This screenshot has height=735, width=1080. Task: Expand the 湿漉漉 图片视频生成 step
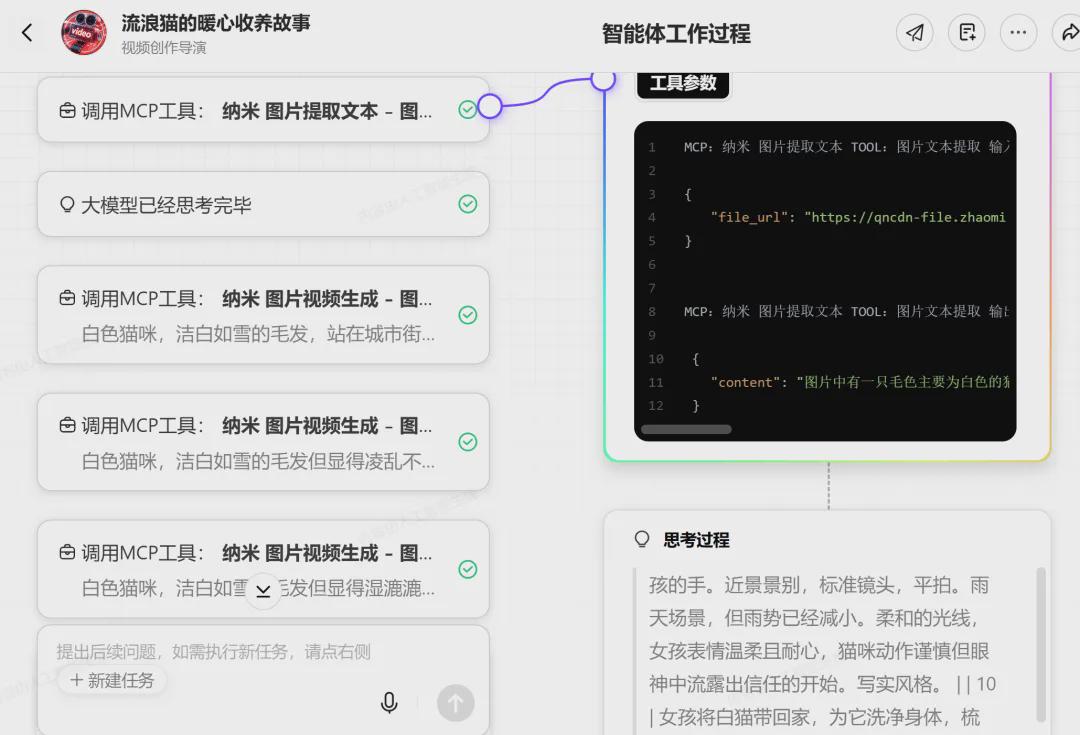[263, 569]
